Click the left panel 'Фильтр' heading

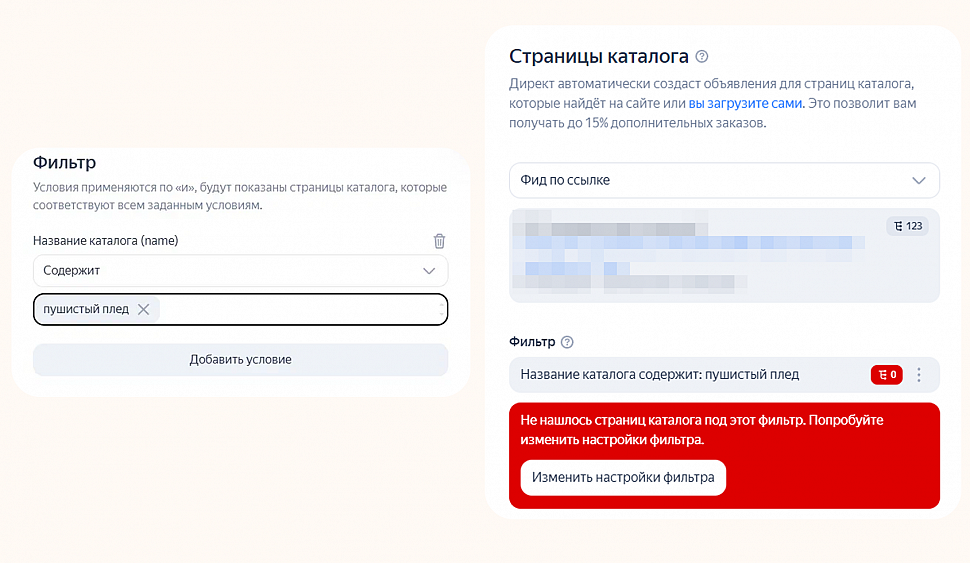tap(64, 163)
